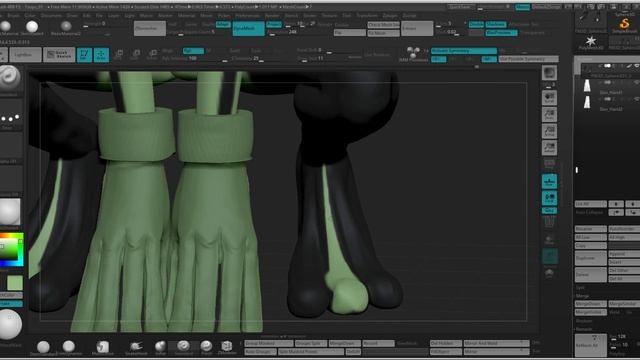
Task: Choose the MatchMaker brush
Action: tap(102, 348)
